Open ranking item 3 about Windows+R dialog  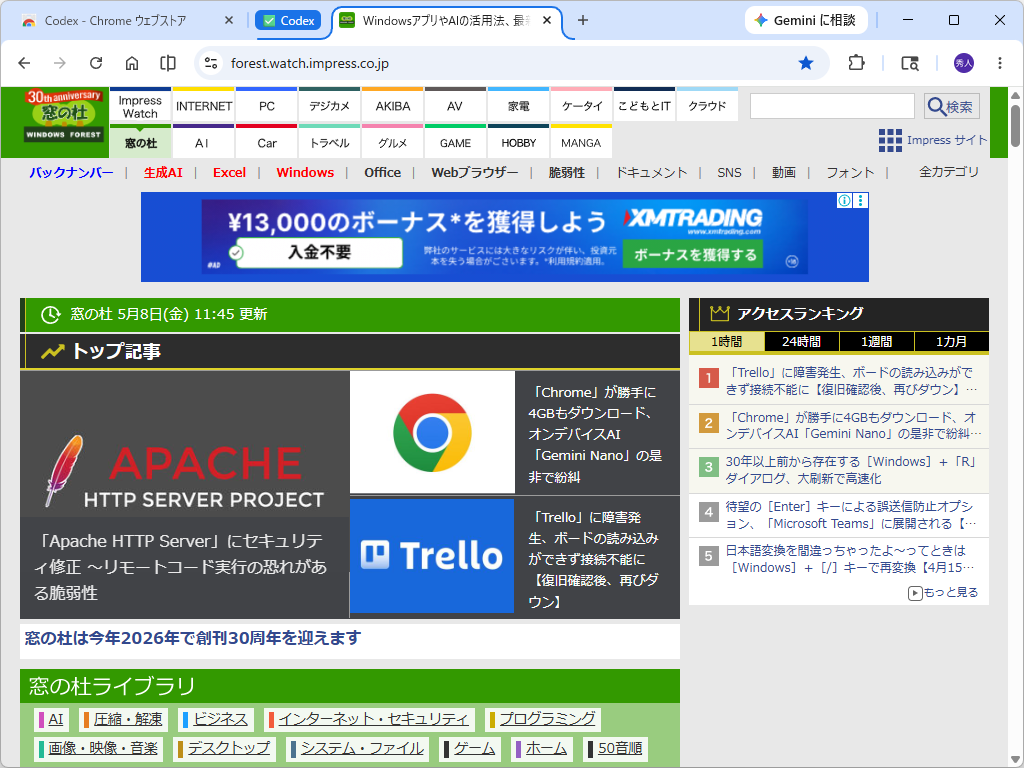851,470
